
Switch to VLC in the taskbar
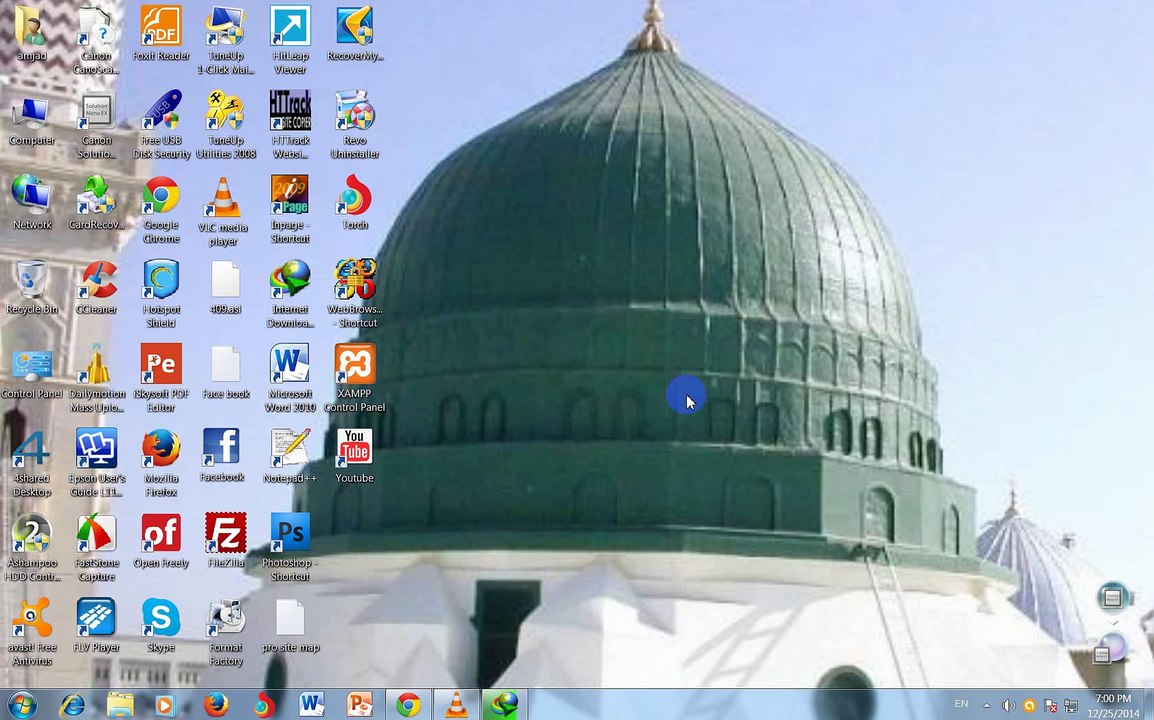(456, 705)
